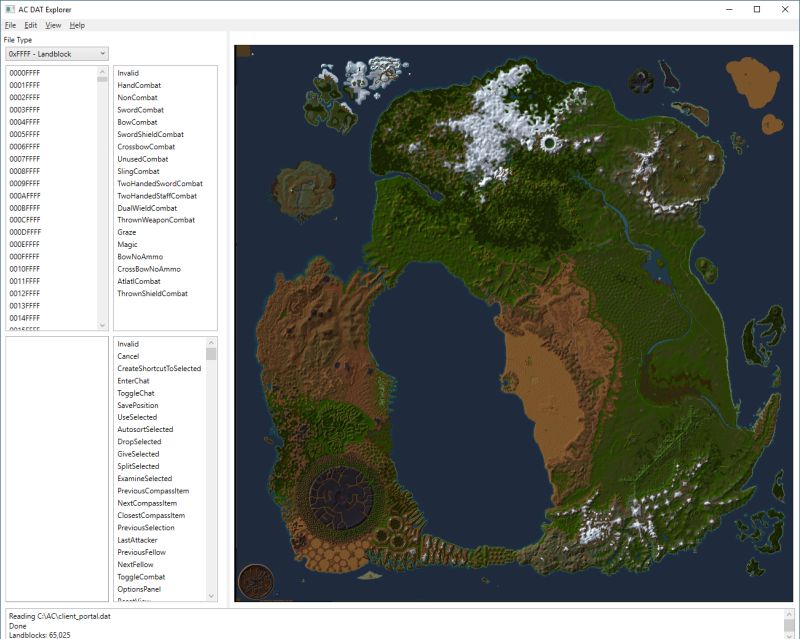Select ExamineSelected in the actions list
Screen dimensions: 800x639
(147, 478)
